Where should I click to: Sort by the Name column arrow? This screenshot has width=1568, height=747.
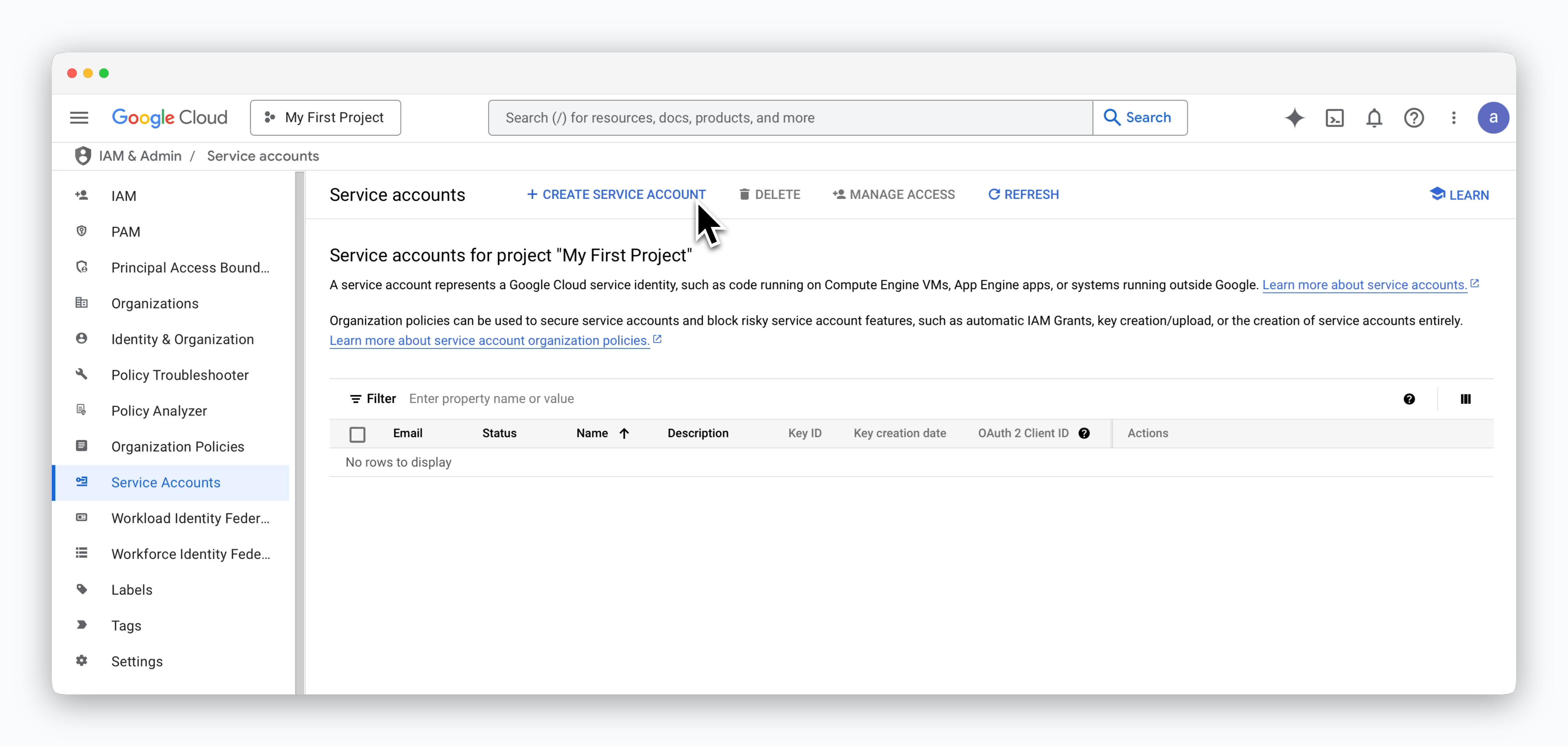point(624,433)
